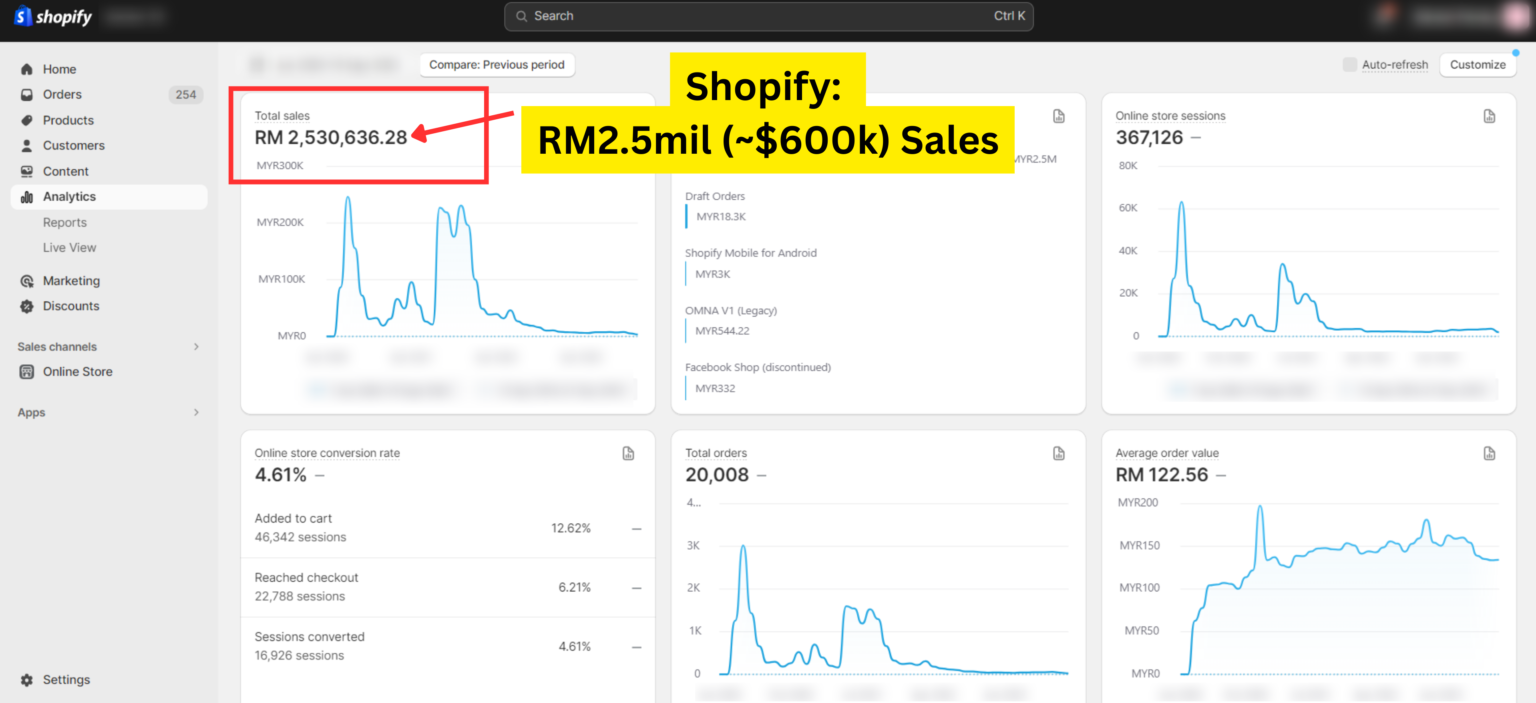1536x703 pixels.
Task: Open the Home sidebar icon
Action: (27, 69)
